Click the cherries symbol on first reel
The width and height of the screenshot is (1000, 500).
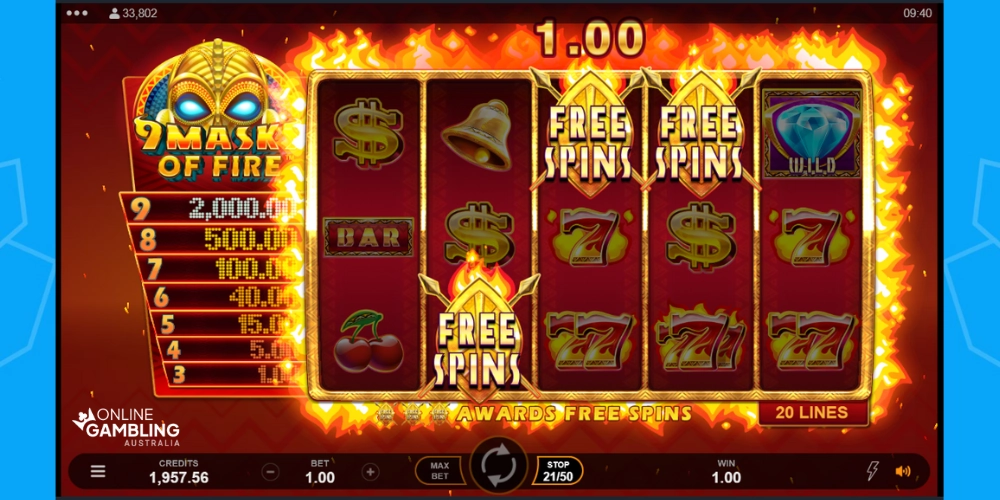[x=369, y=341]
